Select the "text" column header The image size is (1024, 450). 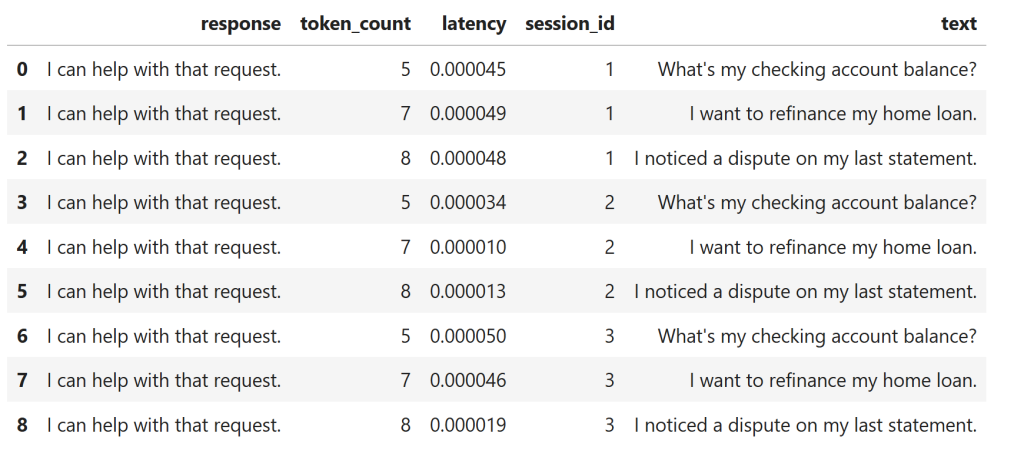point(958,24)
